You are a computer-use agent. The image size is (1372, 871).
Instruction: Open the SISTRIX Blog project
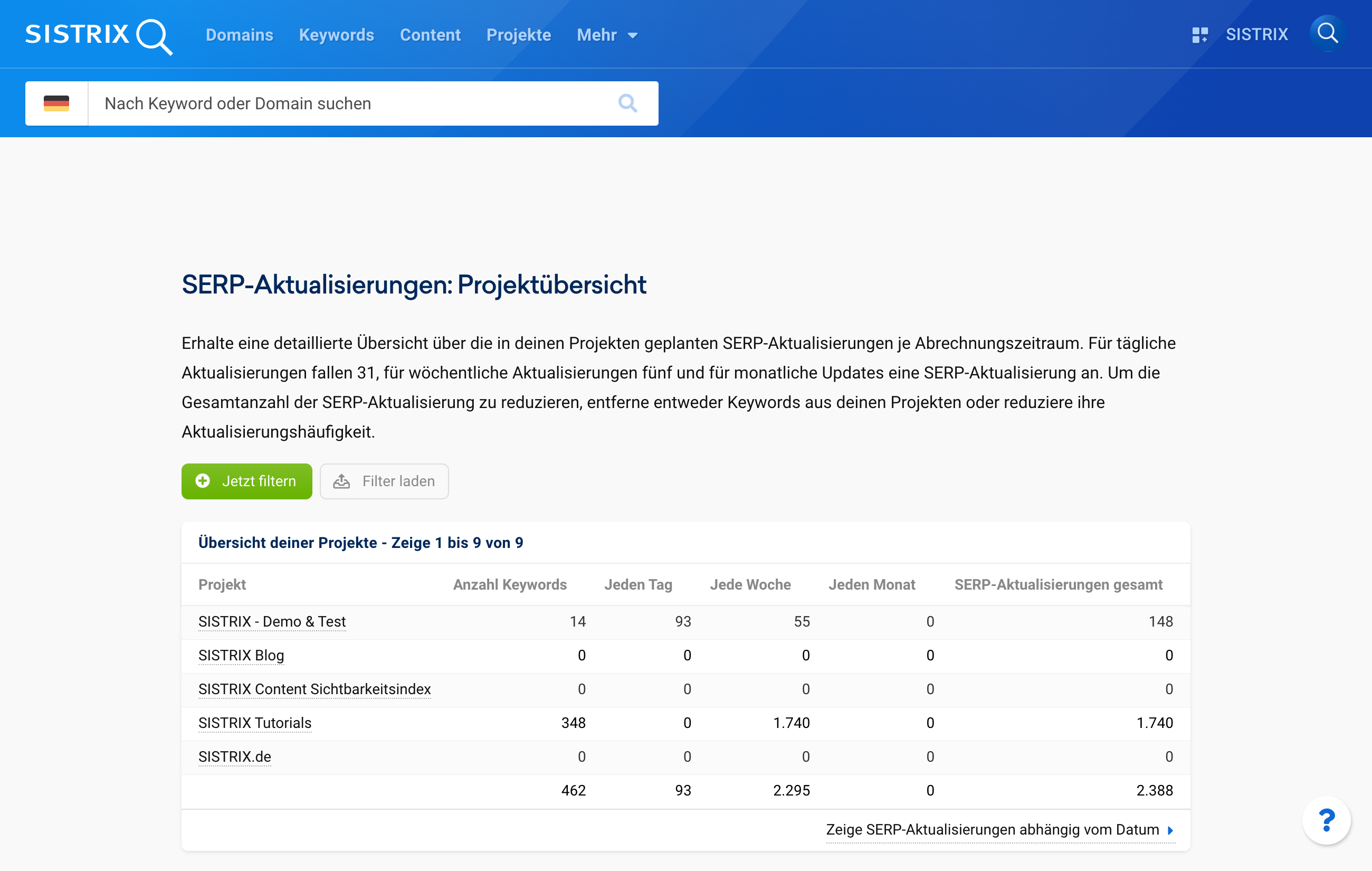tap(241, 656)
